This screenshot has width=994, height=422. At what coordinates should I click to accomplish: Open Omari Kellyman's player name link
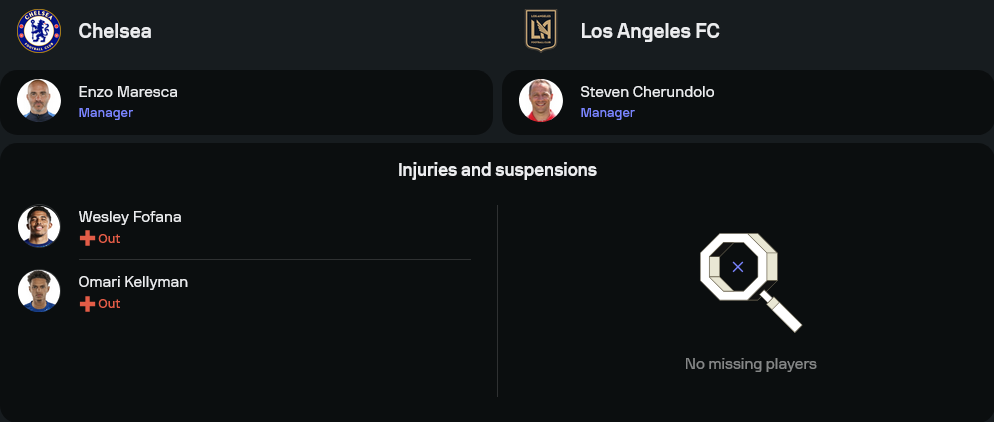133,282
